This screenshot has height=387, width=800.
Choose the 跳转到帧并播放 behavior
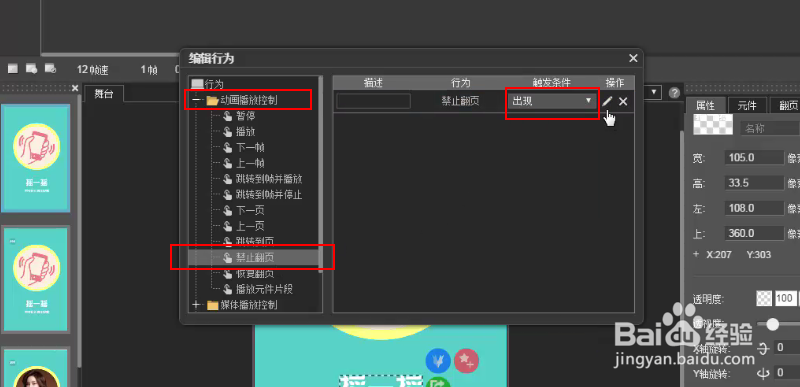(x=269, y=179)
